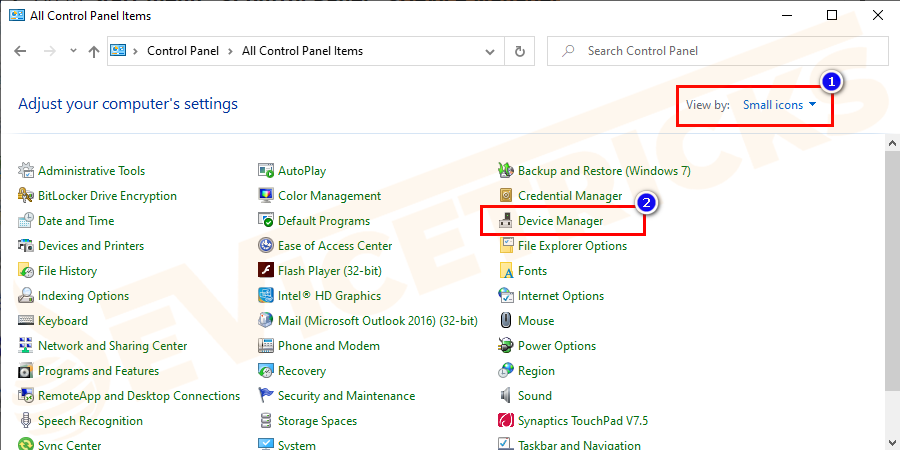Image resolution: width=900 pixels, height=450 pixels.
Task: Click the Keyboard icon
Action: pyautogui.click(x=26, y=320)
